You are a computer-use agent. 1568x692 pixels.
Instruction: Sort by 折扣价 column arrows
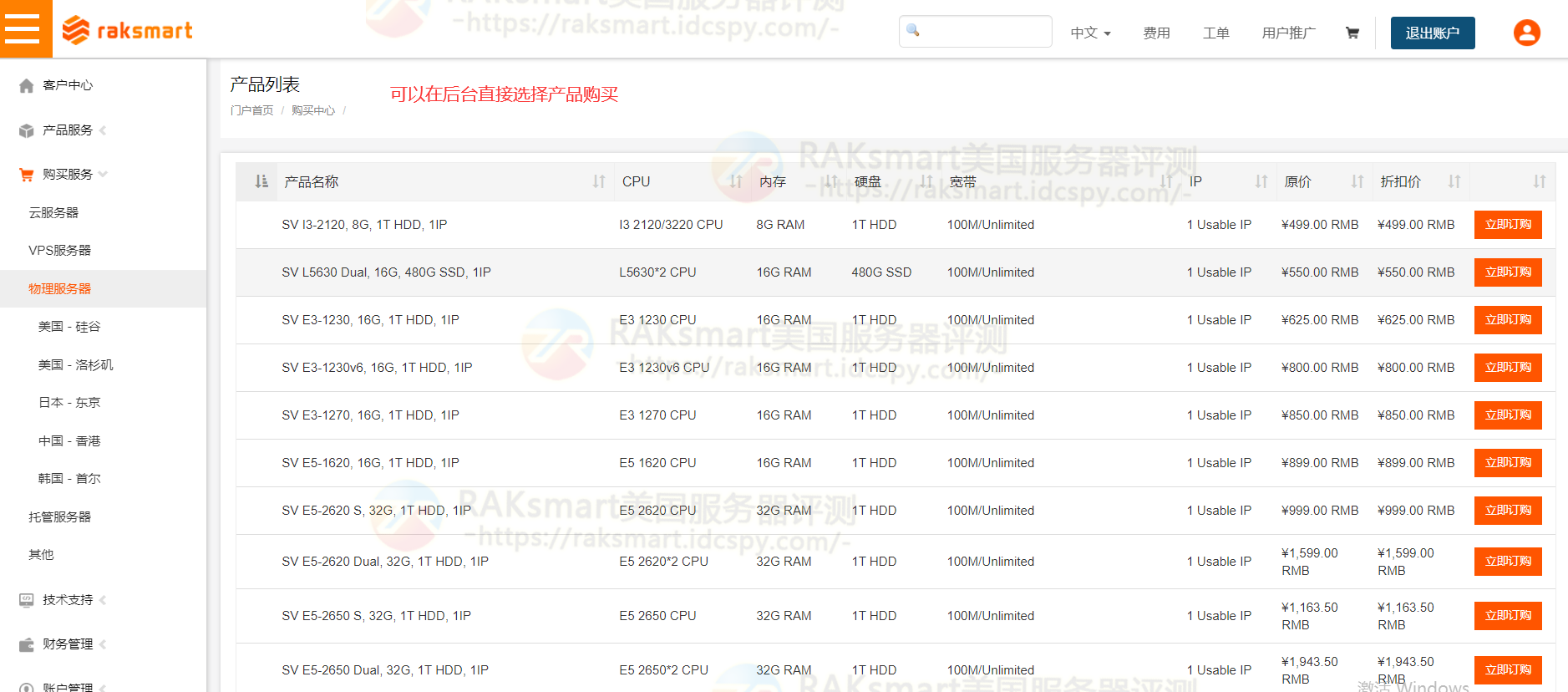(x=1454, y=181)
